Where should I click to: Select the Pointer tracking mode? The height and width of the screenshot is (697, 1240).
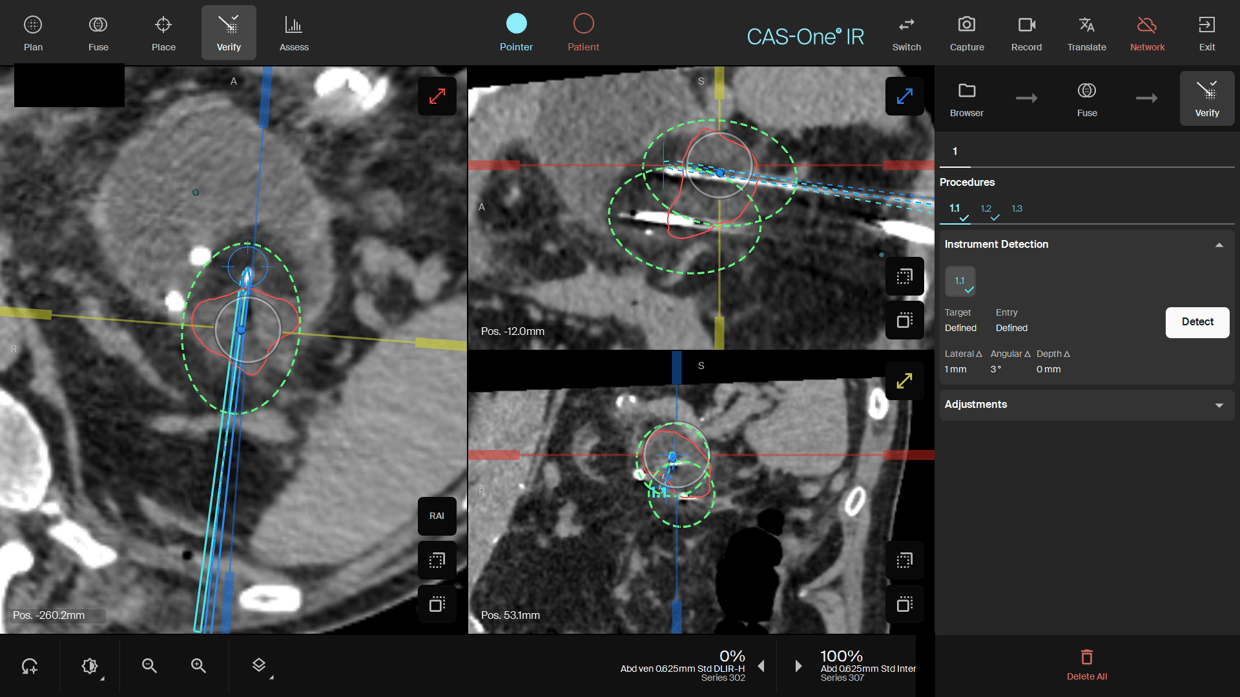(516, 32)
